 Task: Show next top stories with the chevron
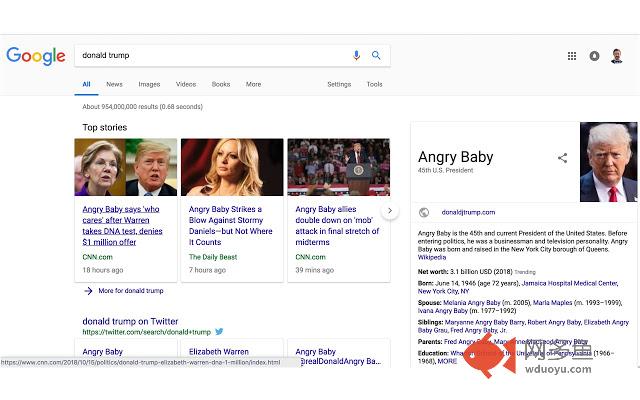pos(390,211)
